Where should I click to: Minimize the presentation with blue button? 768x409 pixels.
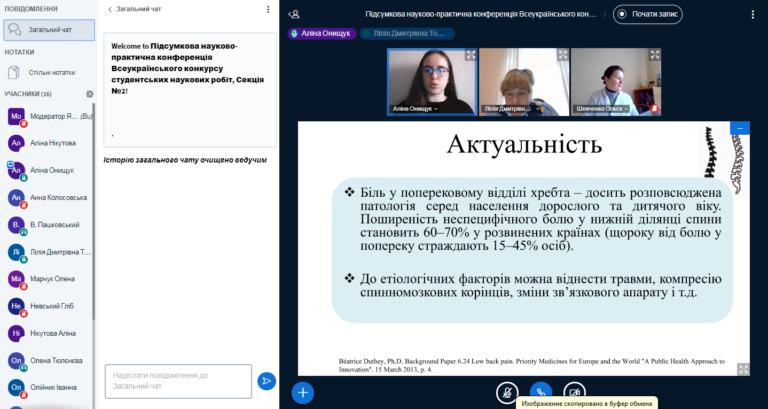click(740, 128)
